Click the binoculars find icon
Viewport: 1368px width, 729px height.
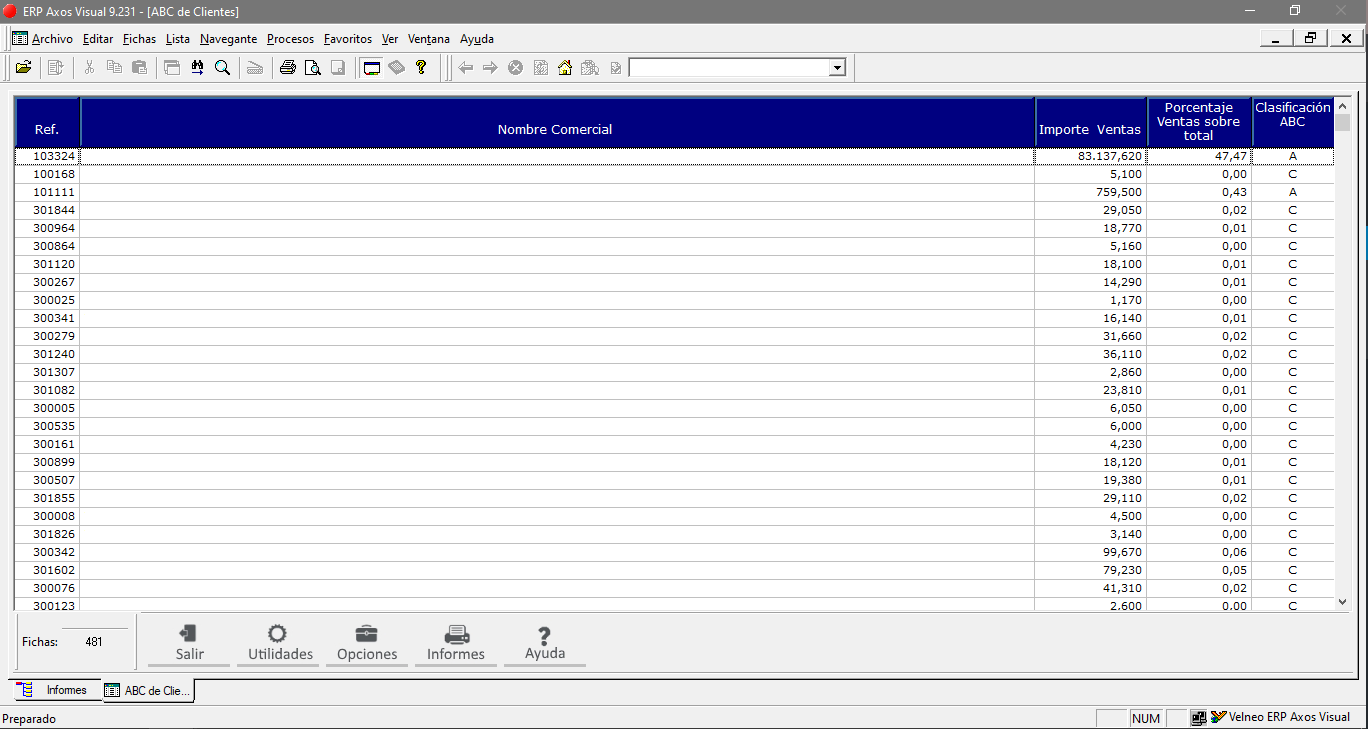click(197, 68)
